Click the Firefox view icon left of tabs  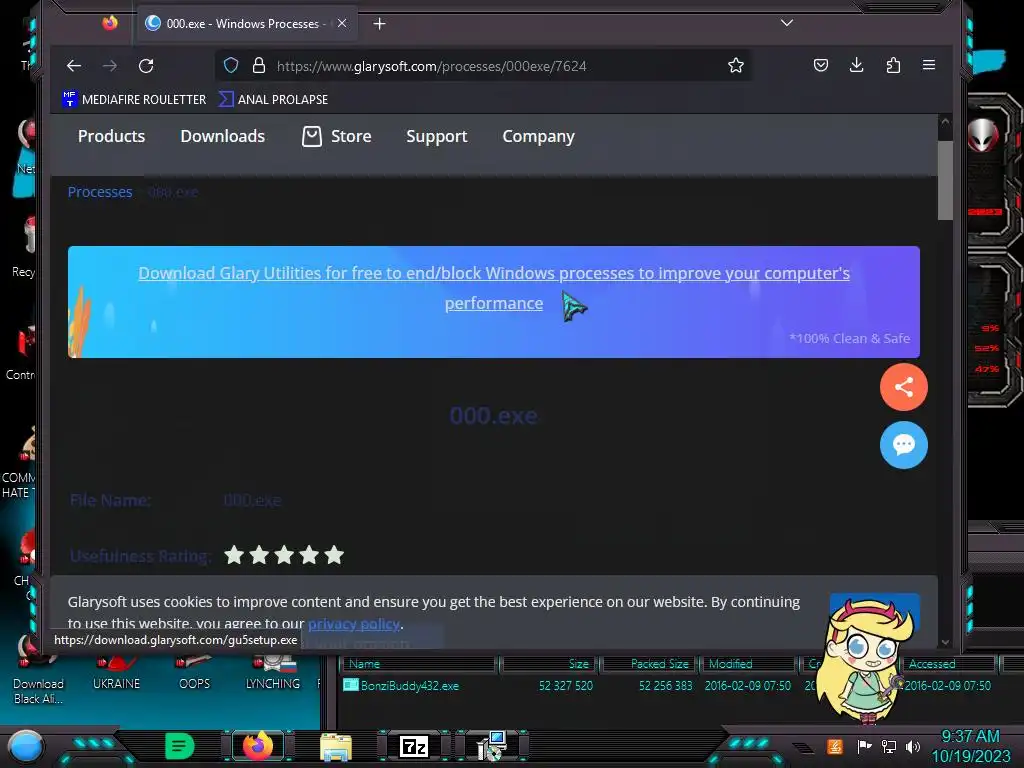click(x=110, y=24)
